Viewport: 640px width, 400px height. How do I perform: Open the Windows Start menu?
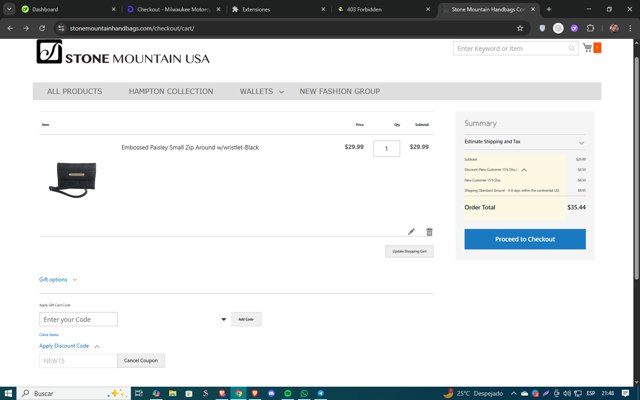point(8,393)
